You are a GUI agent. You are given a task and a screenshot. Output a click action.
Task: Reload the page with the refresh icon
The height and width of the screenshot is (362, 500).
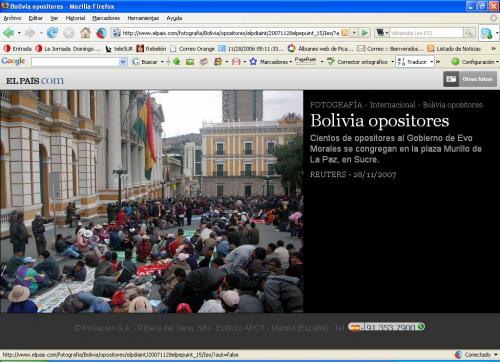point(52,33)
